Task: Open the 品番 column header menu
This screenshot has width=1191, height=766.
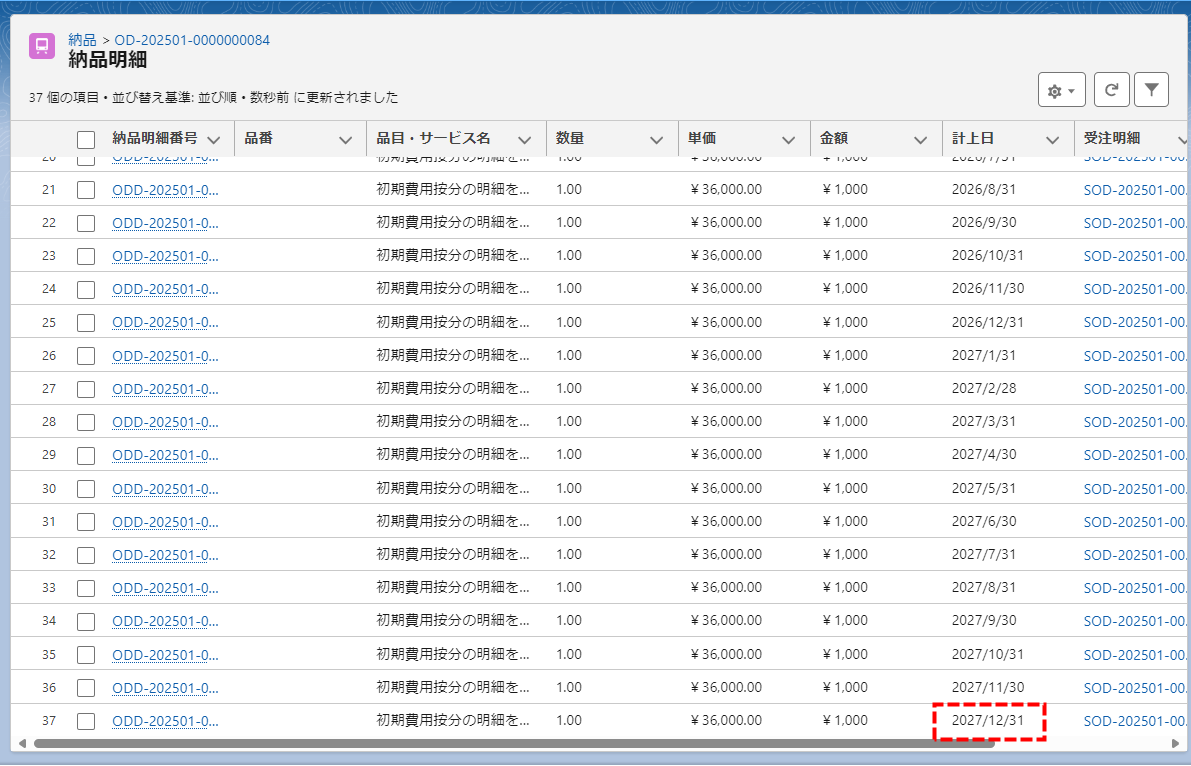Action: [x=345, y=140]
